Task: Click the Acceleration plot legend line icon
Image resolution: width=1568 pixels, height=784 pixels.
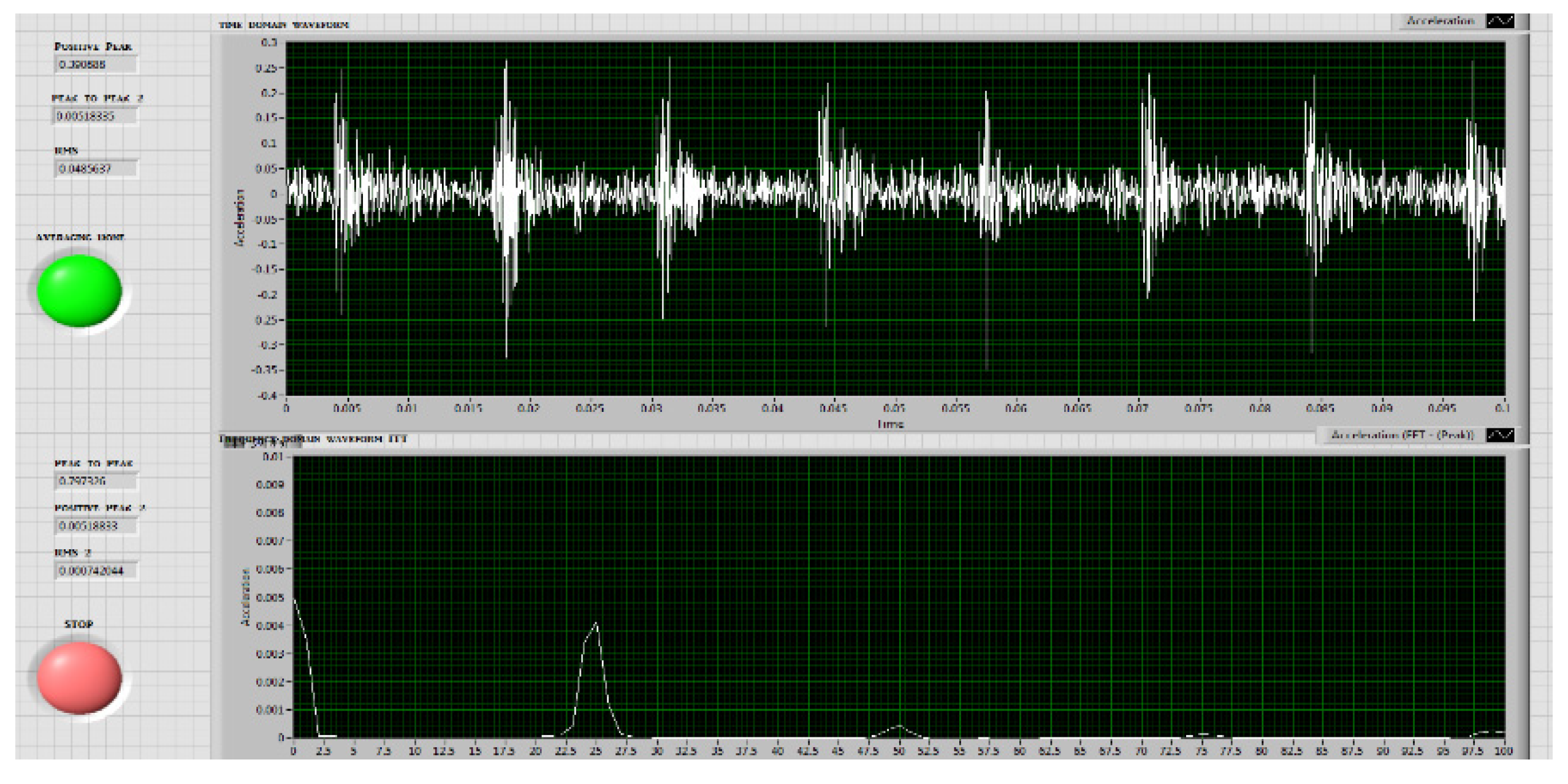Action: pyautogui.click(x=1499, y=21)
